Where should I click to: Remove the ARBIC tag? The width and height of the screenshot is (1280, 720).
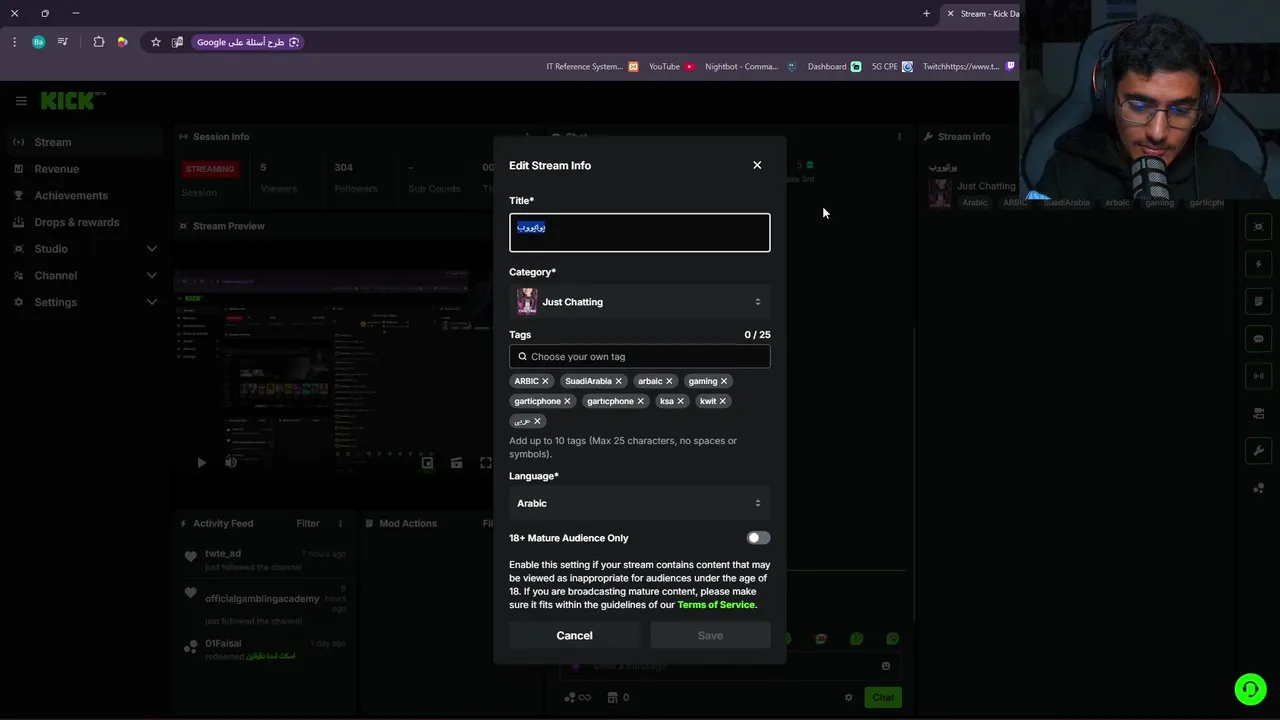coord(545,381)
